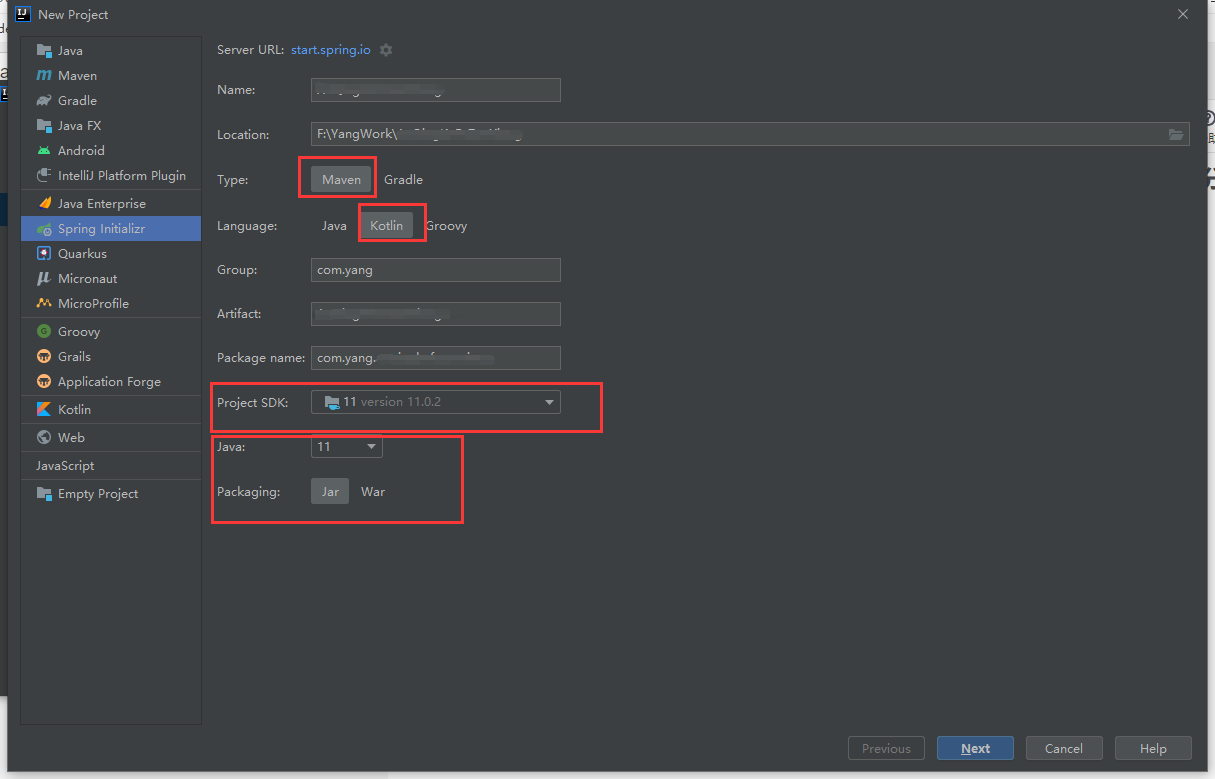Viewport: 1215px width, 779px height.
Task: Choose Groovy as the language option
Action: pyautogui.click(x=446, y=225)
